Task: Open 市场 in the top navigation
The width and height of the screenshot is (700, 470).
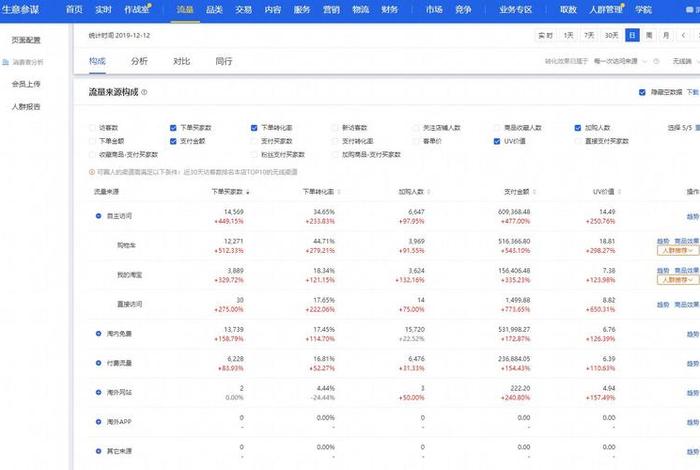Action: 434,9
